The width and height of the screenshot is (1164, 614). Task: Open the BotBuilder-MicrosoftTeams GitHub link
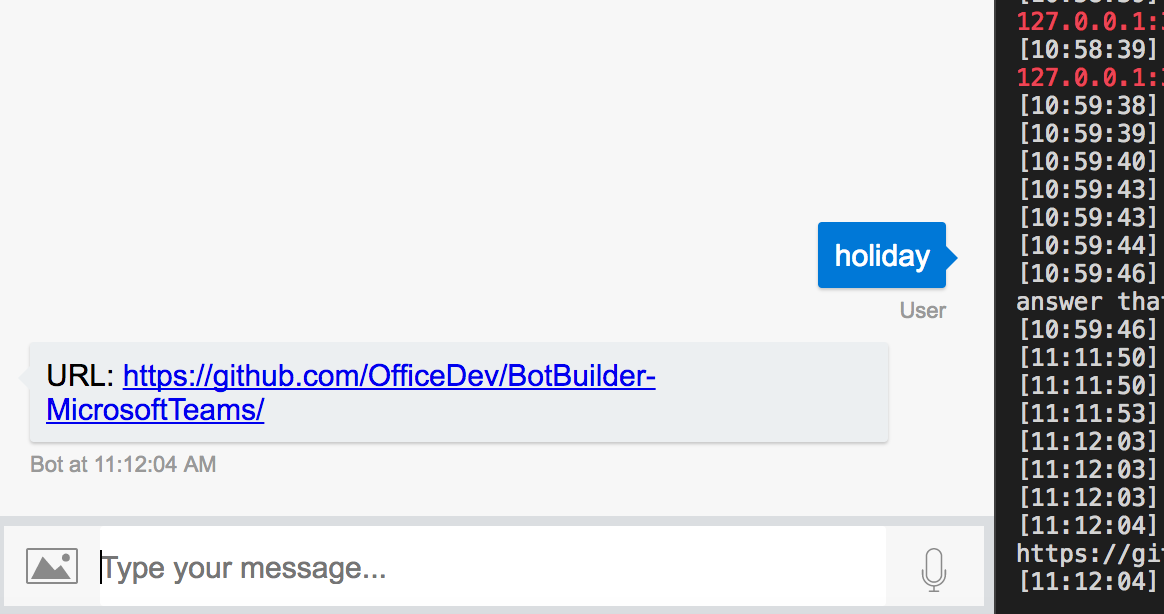(388, 376)
